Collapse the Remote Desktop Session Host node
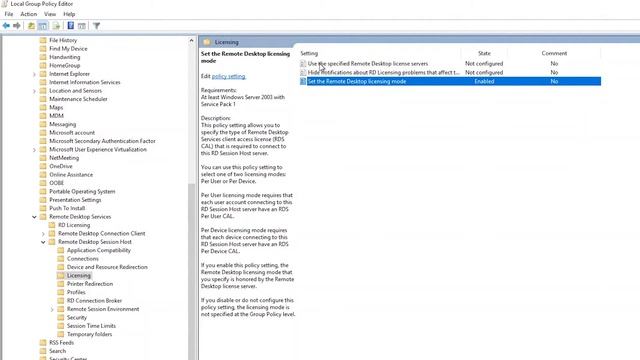Viewport: 640px width, 360px height. (x=43, y=242)
